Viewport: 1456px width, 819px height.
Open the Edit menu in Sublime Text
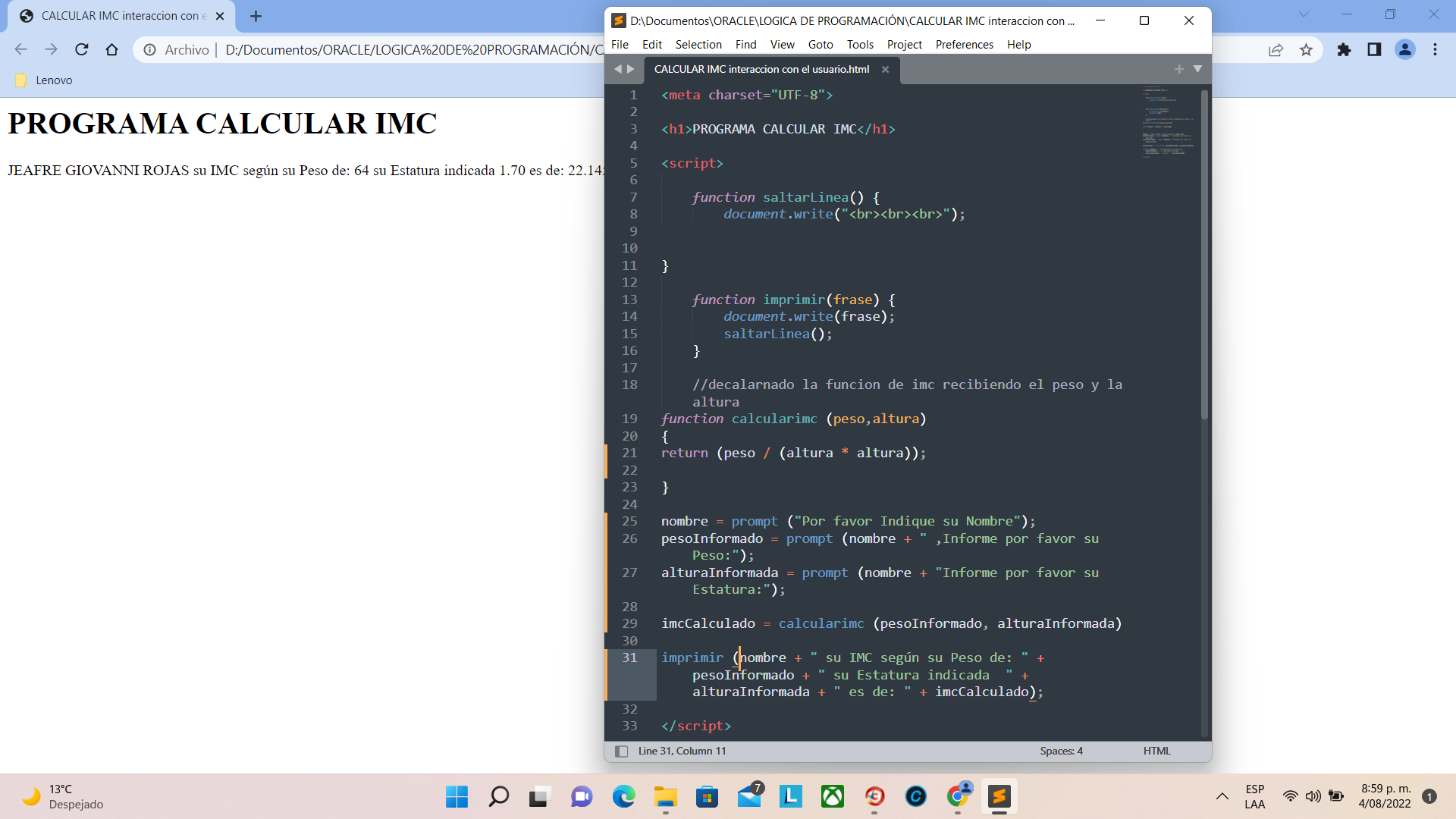[x=651, y=45]
